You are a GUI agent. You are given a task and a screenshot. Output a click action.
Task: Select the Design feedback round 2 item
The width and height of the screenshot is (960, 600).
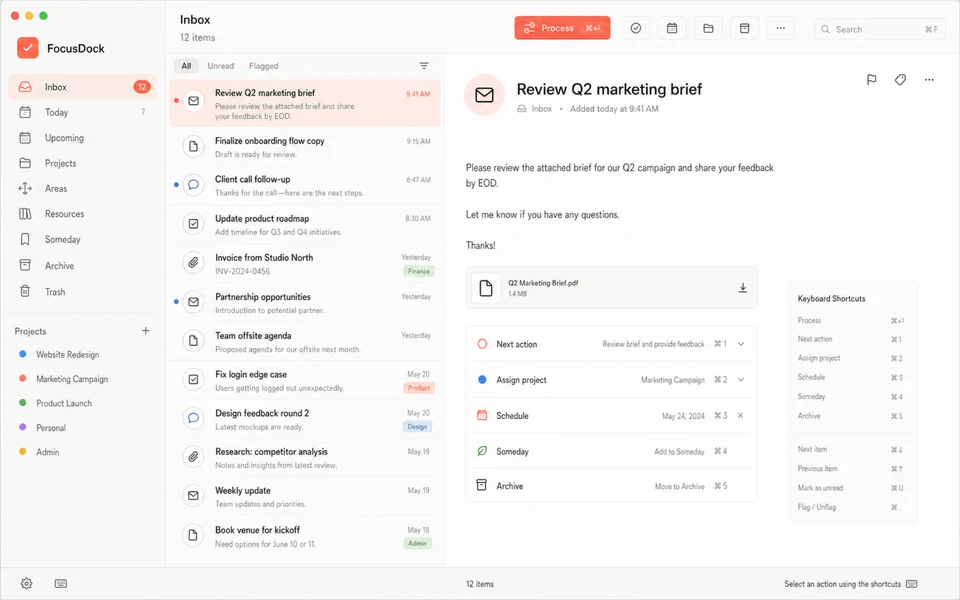pos(304,419)
